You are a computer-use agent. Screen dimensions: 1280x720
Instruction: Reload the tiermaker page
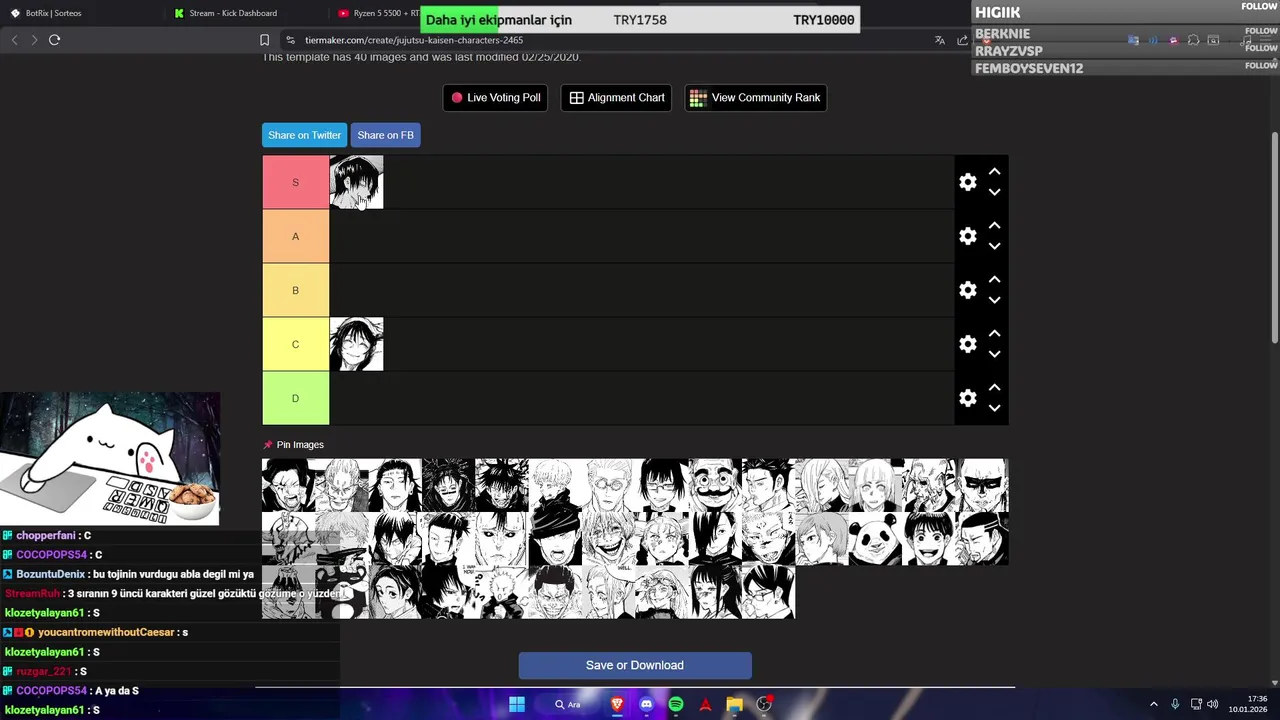pos(55,40)
